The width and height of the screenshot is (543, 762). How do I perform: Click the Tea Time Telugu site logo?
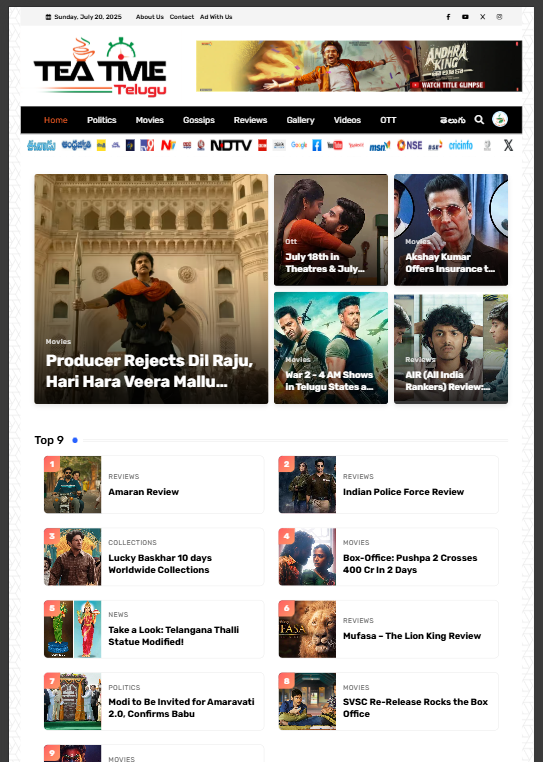(100, 67)
